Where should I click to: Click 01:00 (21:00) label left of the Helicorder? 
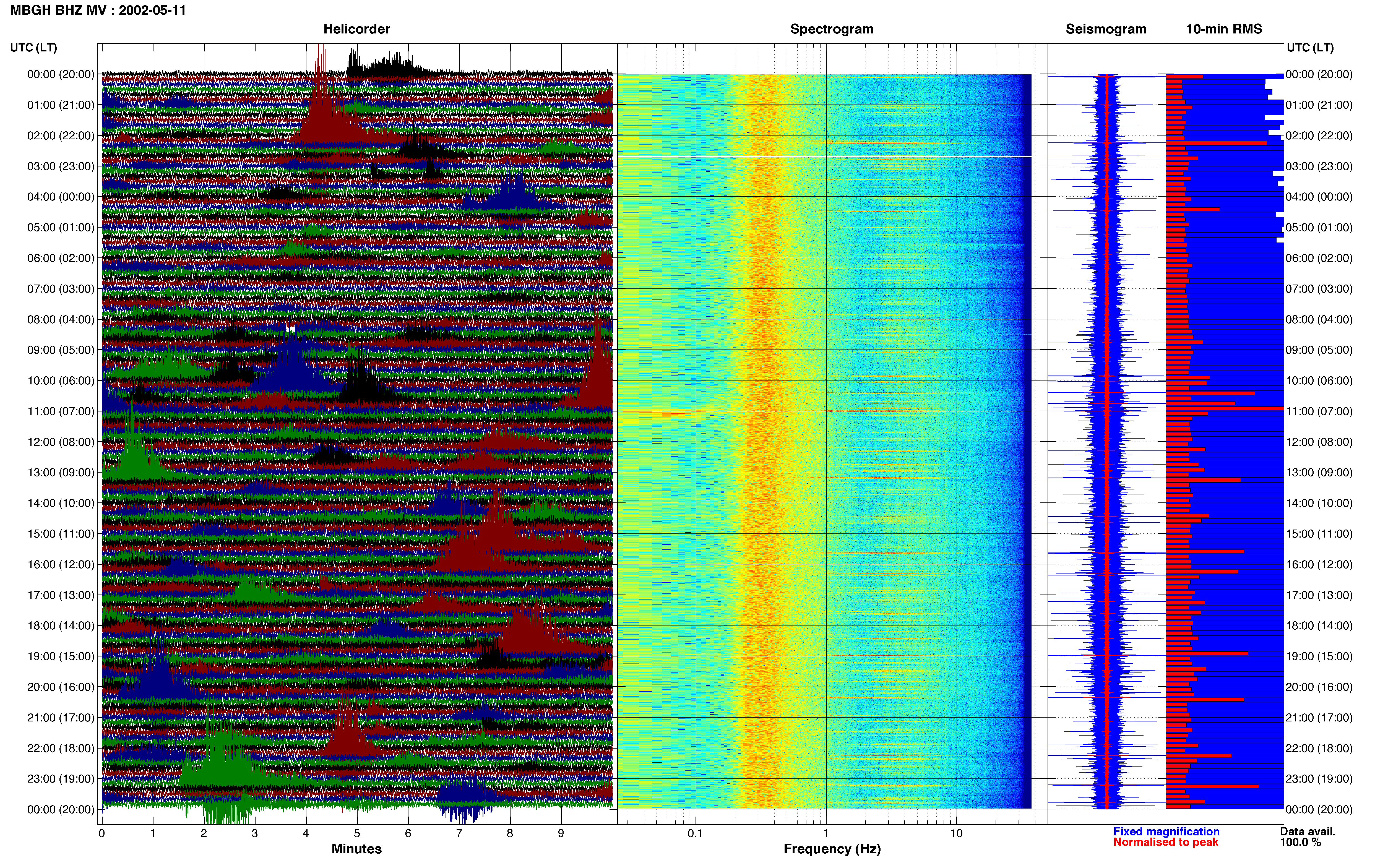61,105
